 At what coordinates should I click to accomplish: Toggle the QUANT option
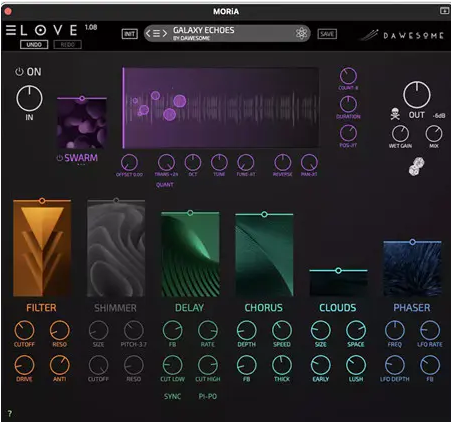(165, 185)
